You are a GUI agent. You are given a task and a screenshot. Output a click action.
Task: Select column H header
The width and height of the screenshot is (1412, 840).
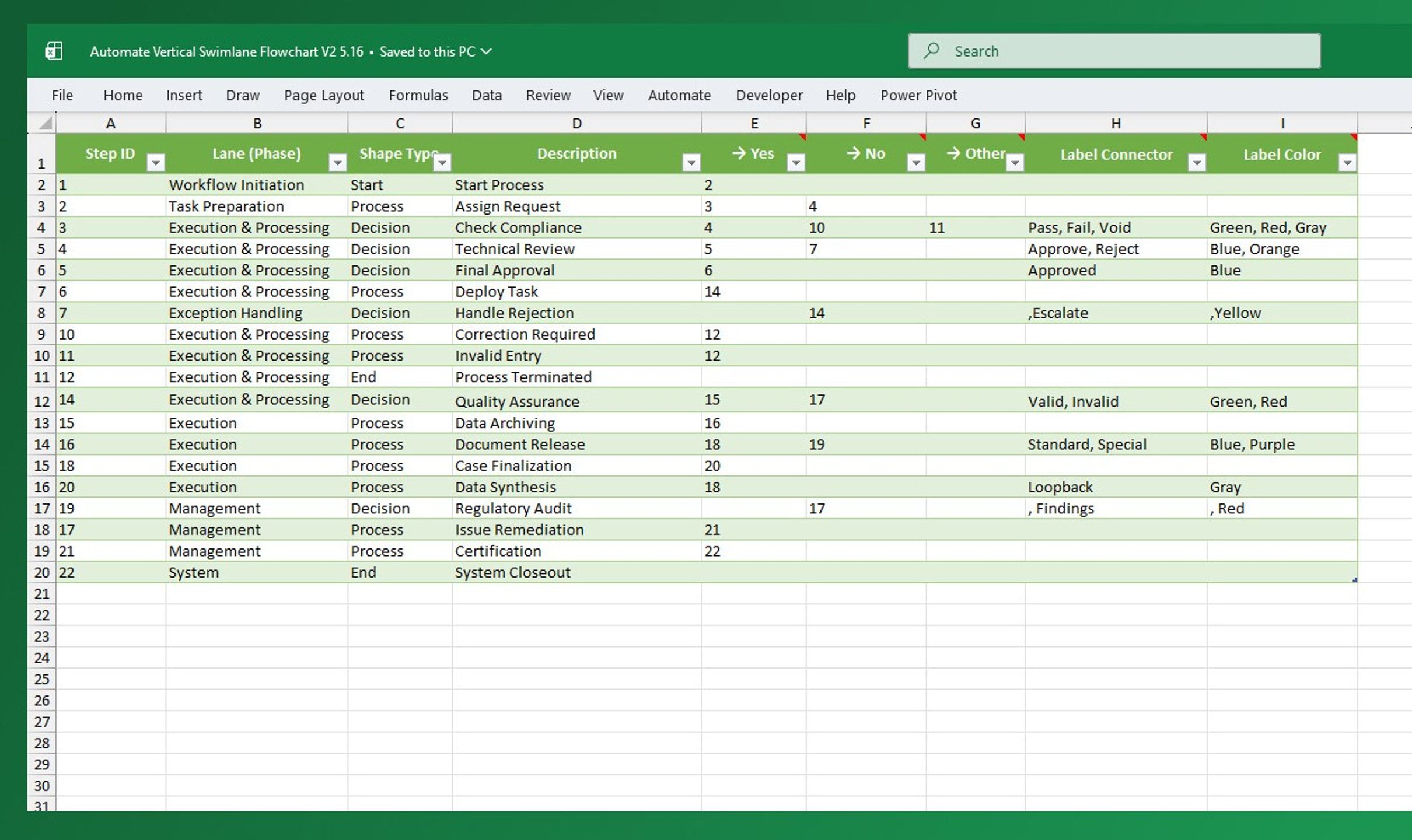click(x=1116, y=123)
